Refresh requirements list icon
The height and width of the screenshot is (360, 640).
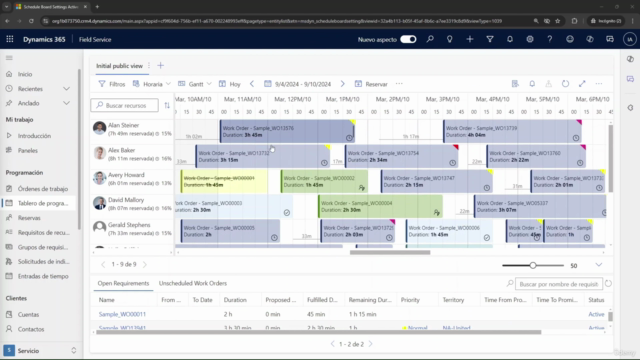(x=608, y=284)
